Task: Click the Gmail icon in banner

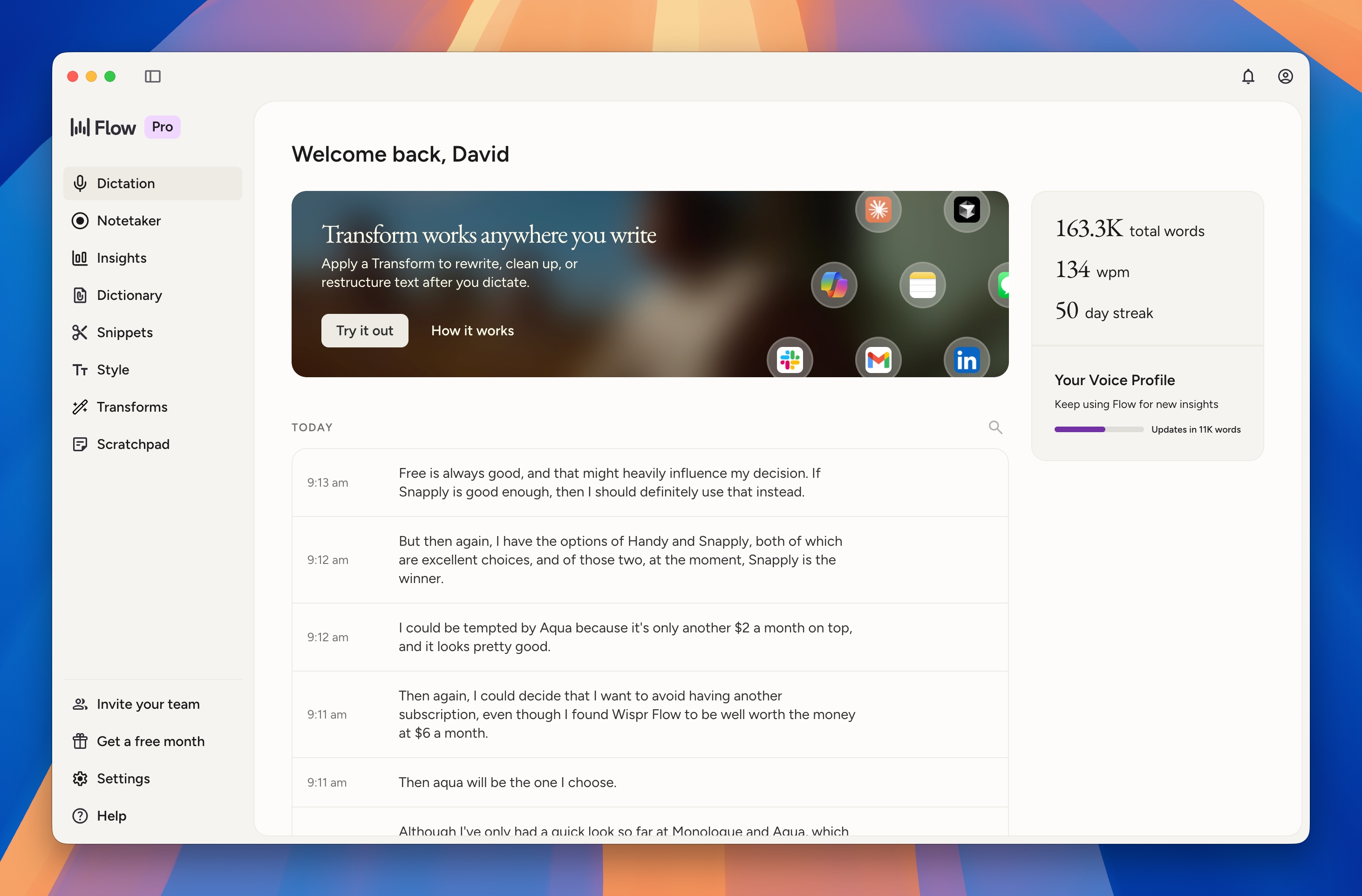Action: coord(878,359)
